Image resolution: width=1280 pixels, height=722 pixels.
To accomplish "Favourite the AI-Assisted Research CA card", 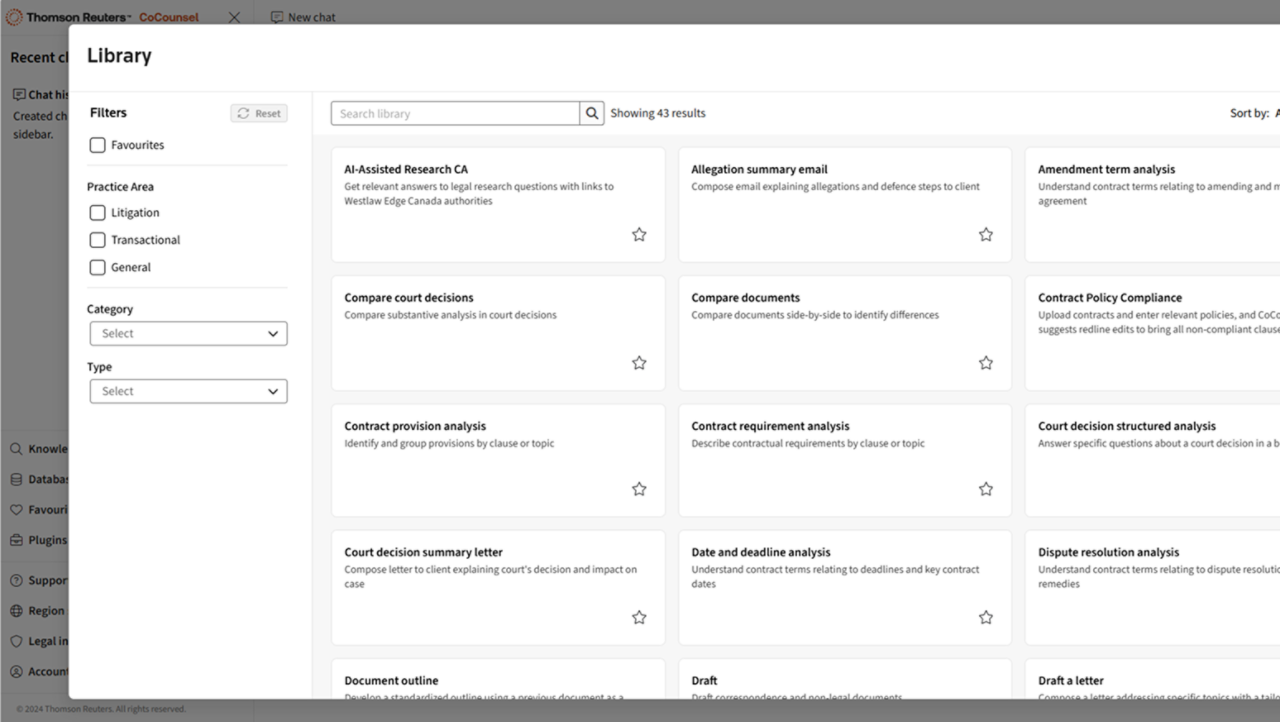I will pos(639,235).
